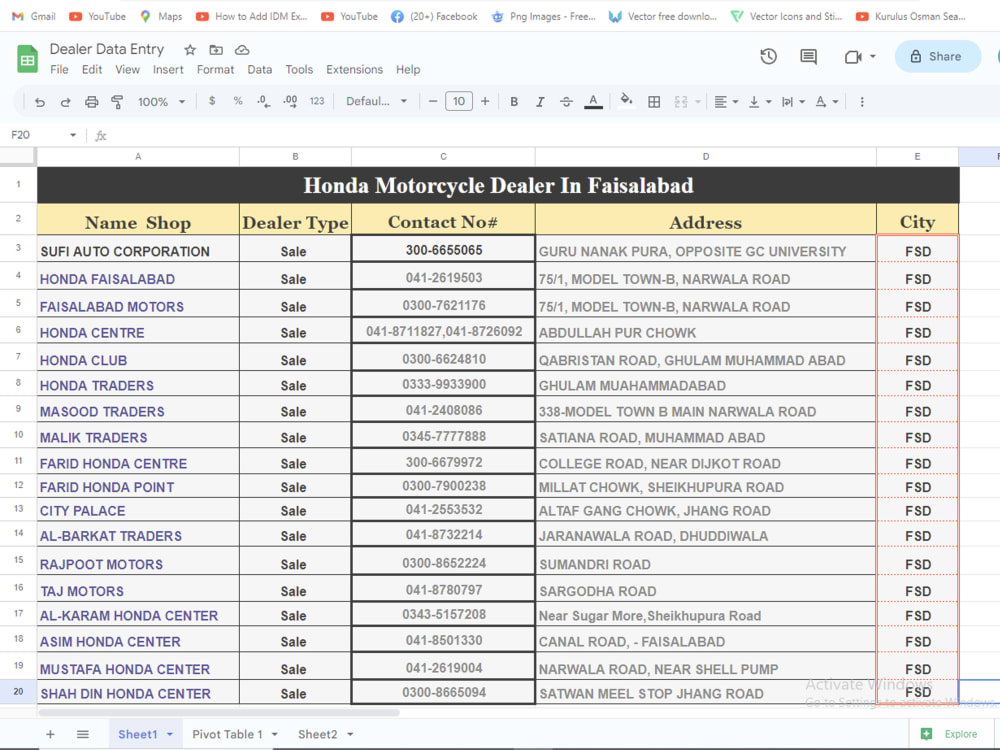Screen dimensions: 1000x750
Task: Switch to the Sheet2 tab
Action: point(318,735)
